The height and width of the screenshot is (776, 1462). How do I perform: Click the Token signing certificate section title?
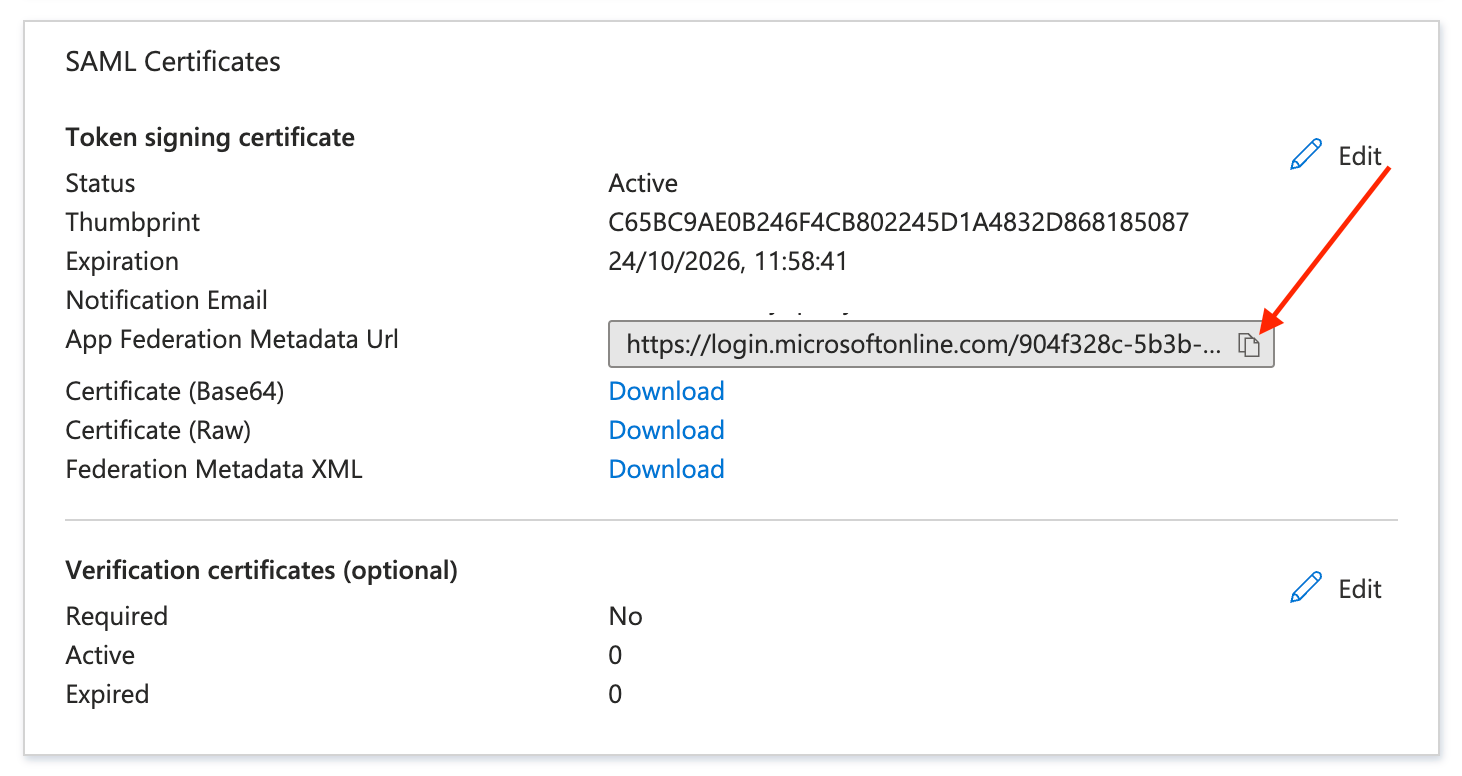[210, 137]
